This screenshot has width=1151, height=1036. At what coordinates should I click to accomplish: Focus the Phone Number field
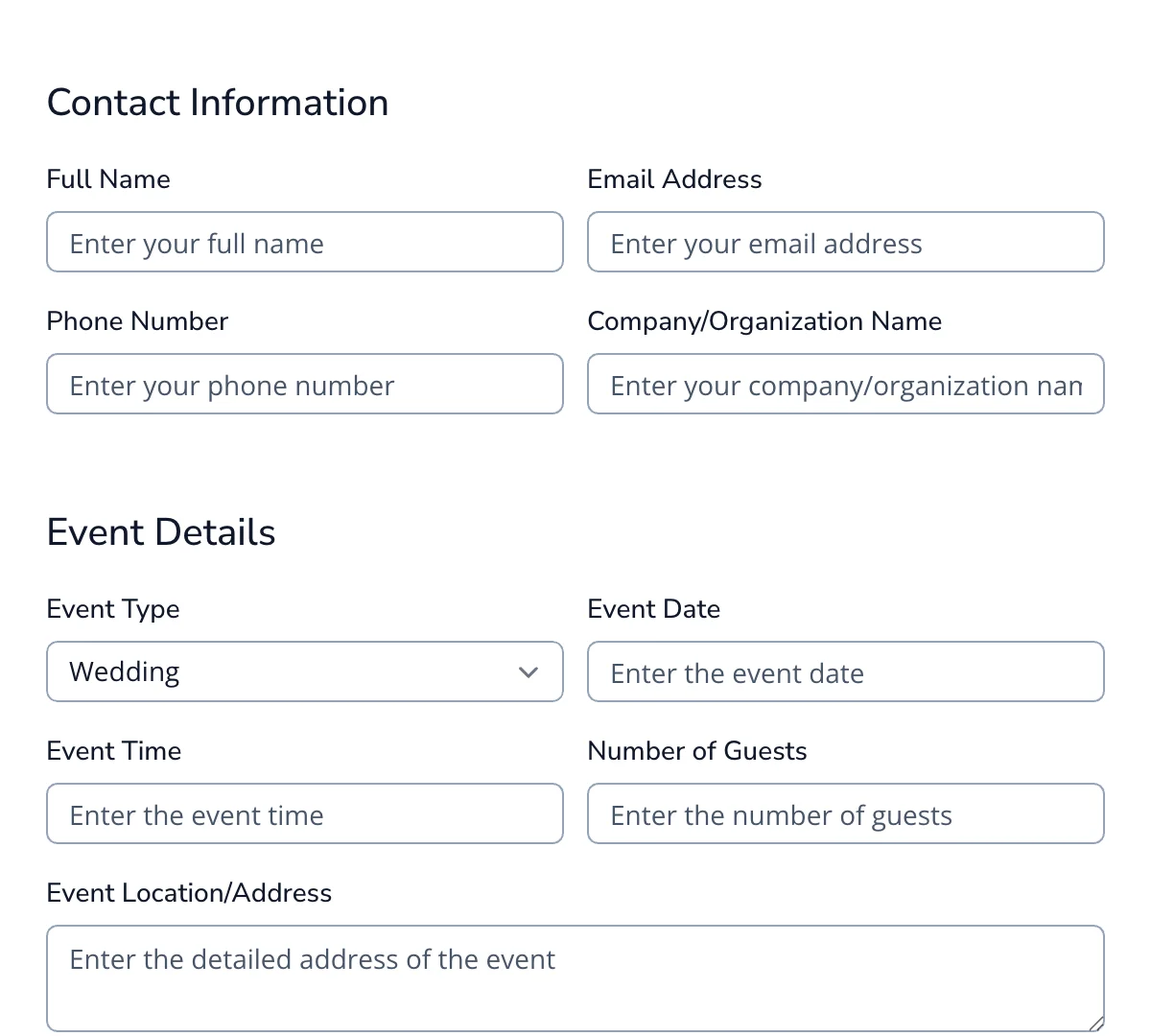tap(304, 384)
